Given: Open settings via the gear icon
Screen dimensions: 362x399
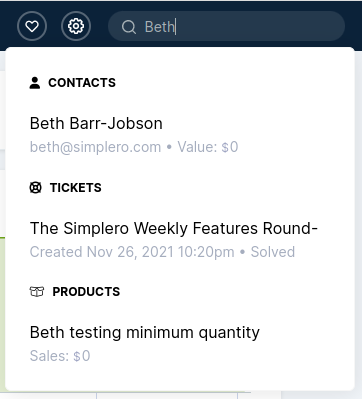Looking at the screenshot, I should (76, 26).
